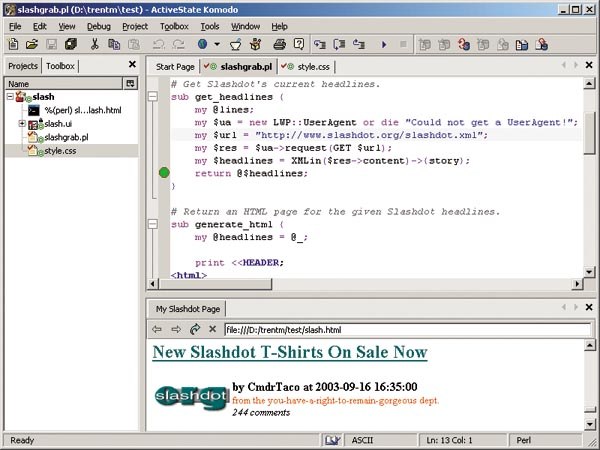The image size is (600, 450).
Task: Preview file in browser globe icon
Action: click(202, 44)
